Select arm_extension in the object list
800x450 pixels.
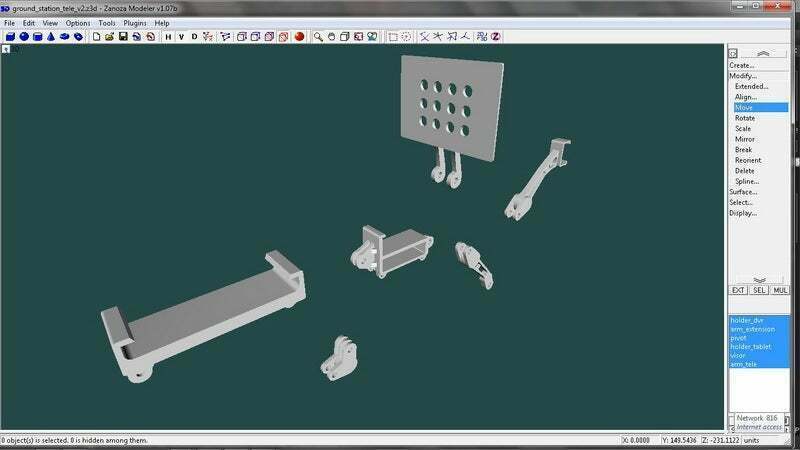pos(753,329)
